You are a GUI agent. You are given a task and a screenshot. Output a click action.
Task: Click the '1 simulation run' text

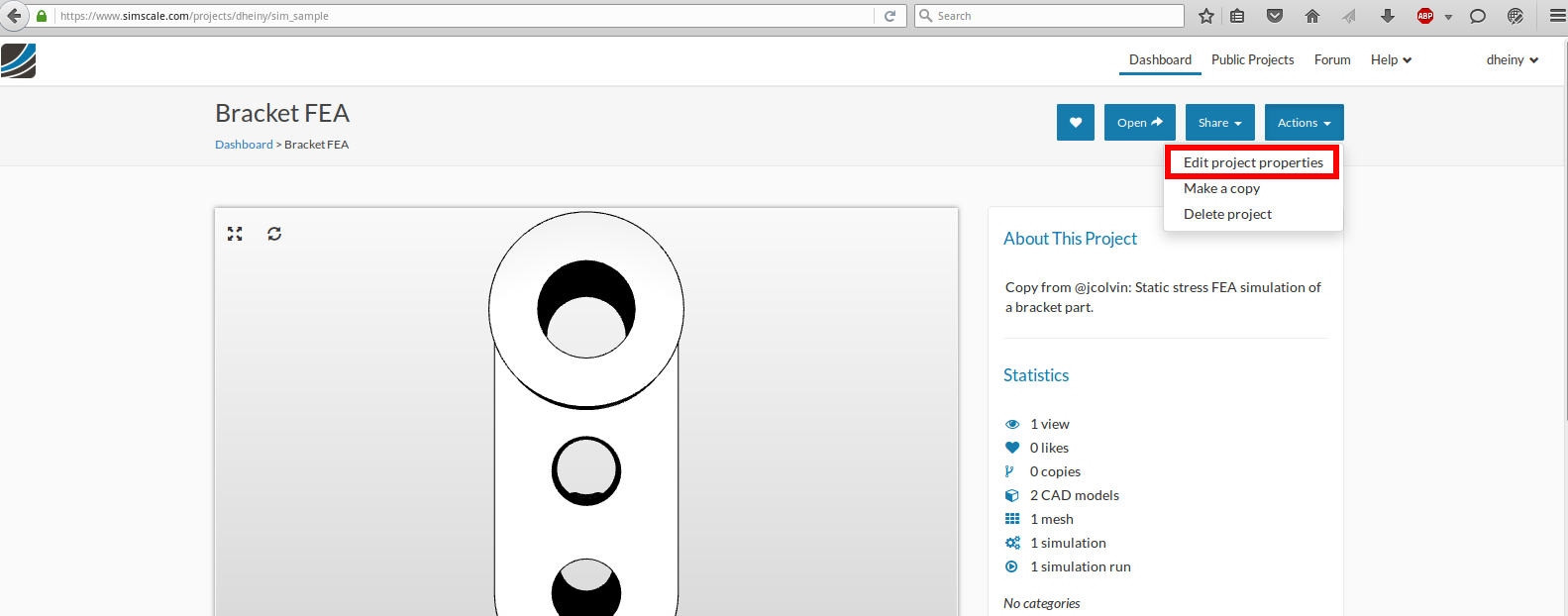click(1081, 566)
